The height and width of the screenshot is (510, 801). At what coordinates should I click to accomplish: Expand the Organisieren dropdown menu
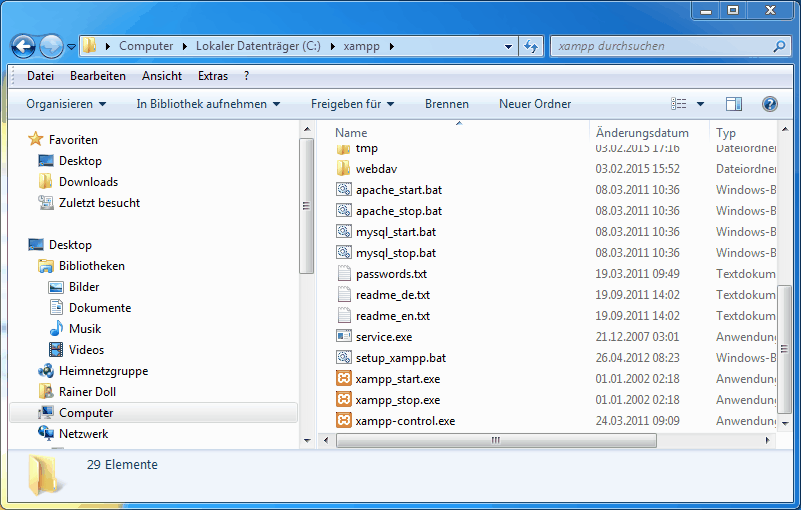pos(66,104)
